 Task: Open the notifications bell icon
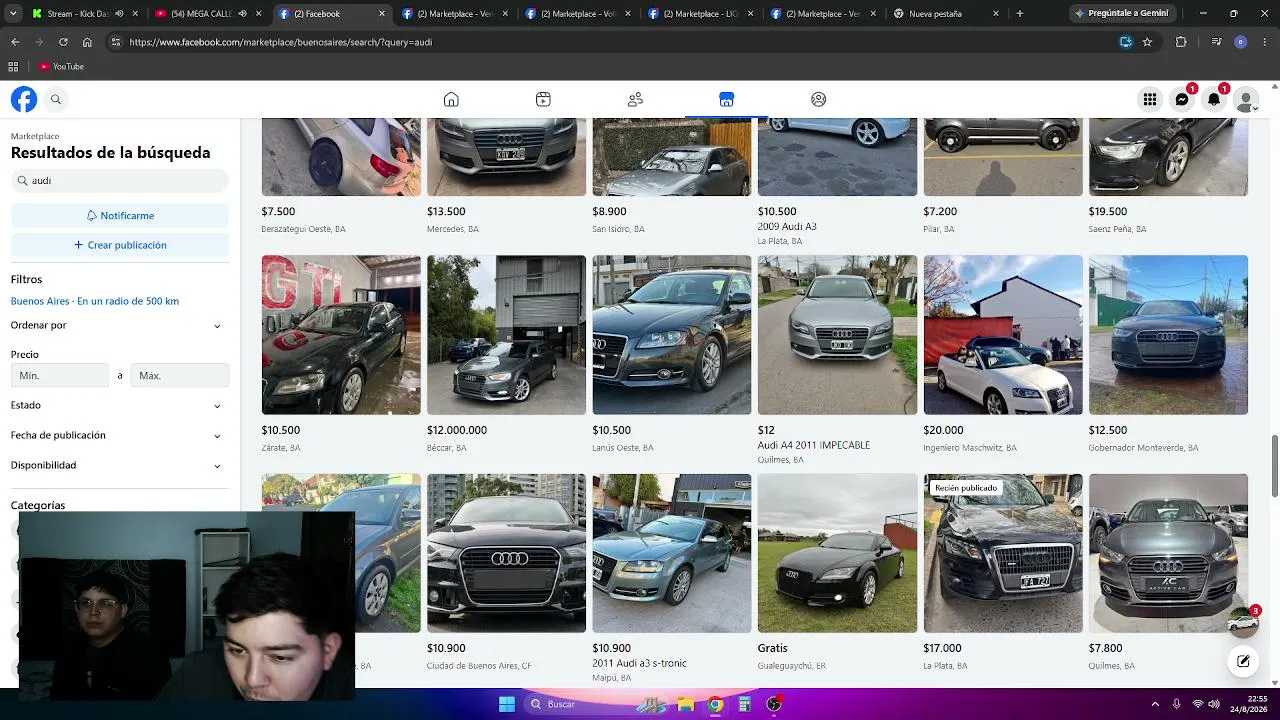pos(1214,99)
